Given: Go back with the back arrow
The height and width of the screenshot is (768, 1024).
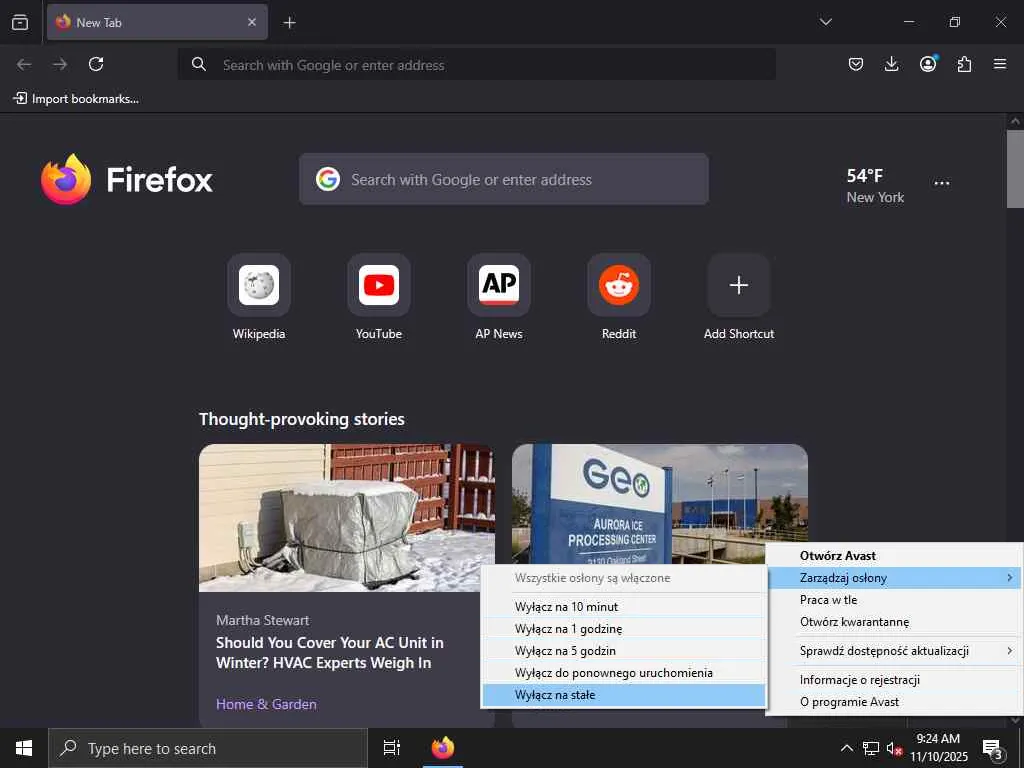Looking at the screenshot, I should tap(24, 64).
